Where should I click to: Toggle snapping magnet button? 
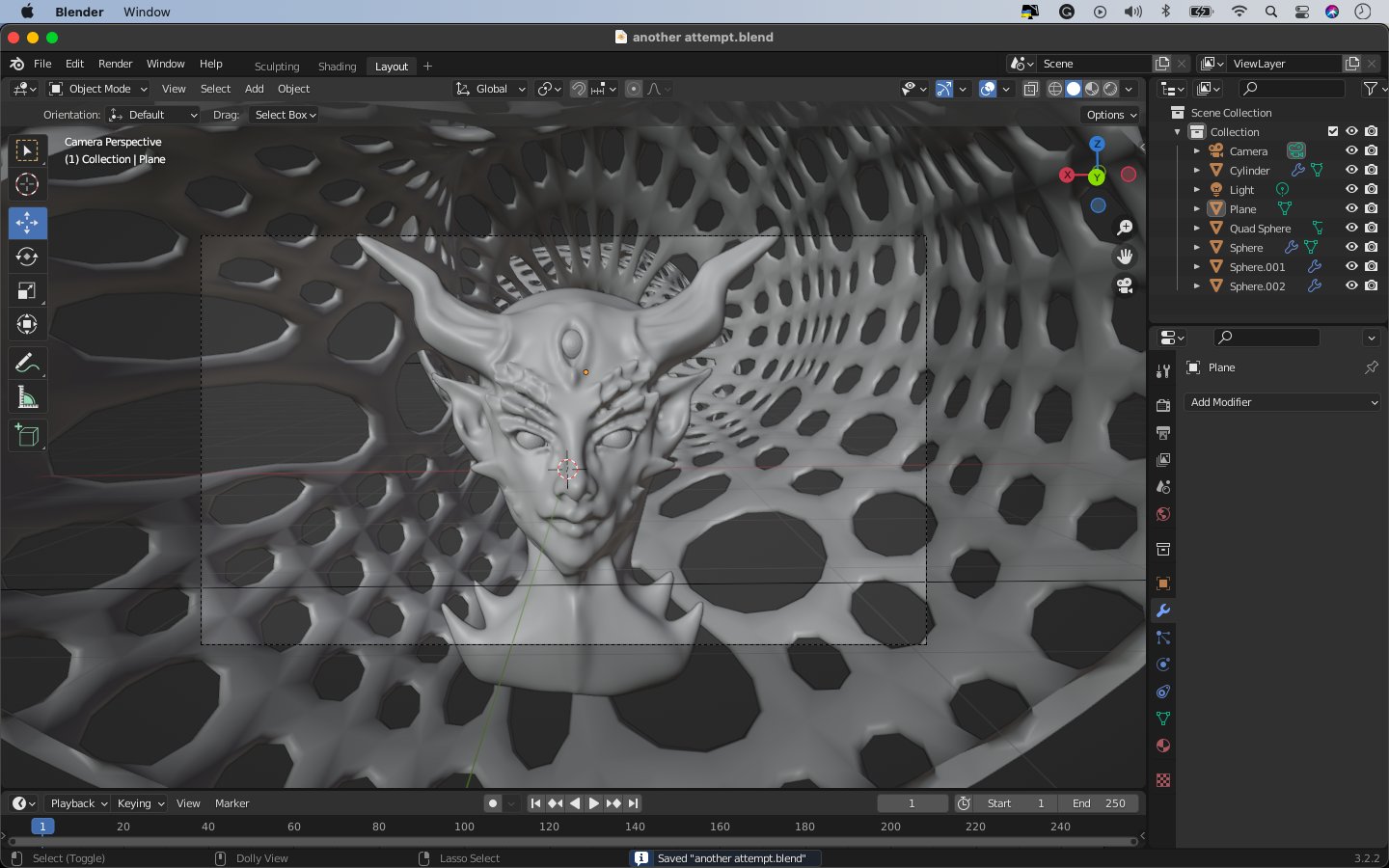point(579,89)
